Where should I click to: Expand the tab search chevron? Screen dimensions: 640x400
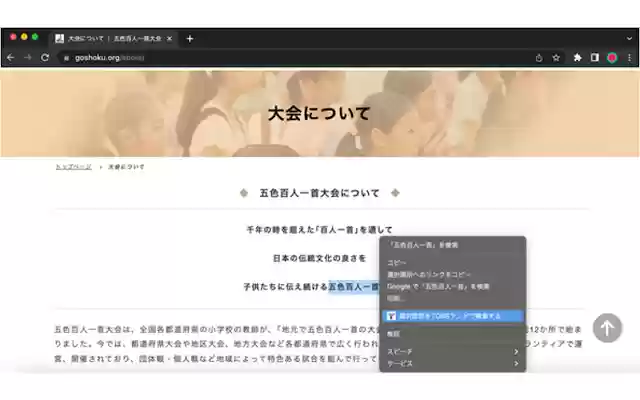pyautogui.click(x=629, y=38)
